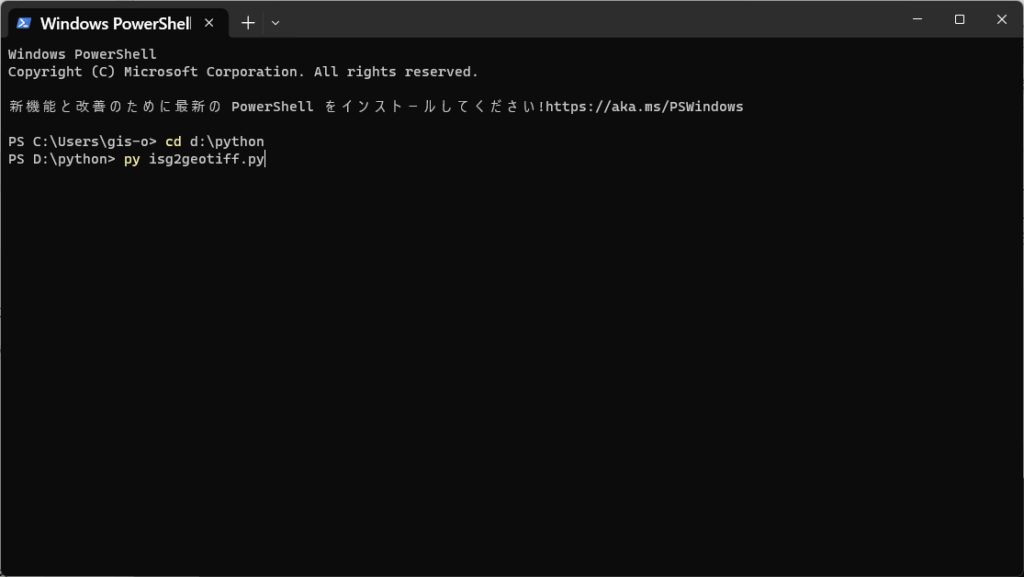Click the yellow cd command word
1024x577 pixels.
click(x=173, y=142)
